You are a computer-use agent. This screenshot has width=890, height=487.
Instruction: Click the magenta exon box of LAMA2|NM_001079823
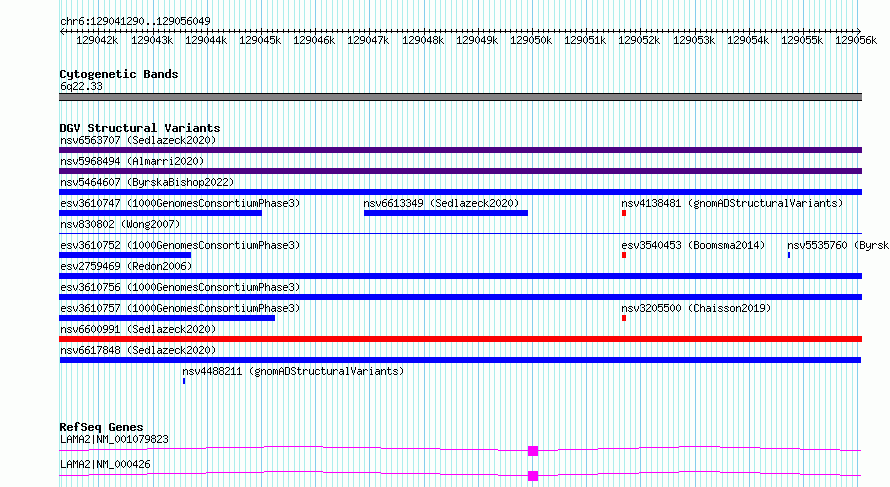point(532,451)
